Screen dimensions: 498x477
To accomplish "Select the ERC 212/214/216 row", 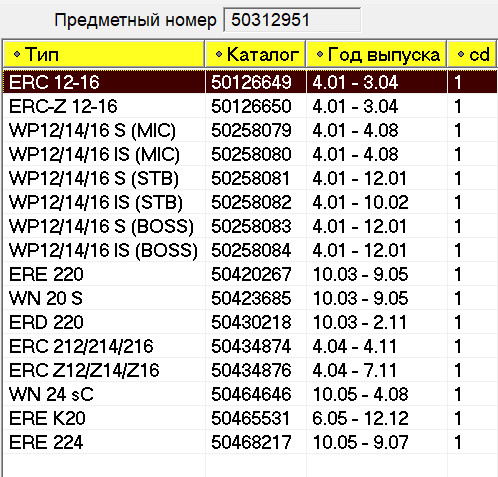I will pos(250,346).
